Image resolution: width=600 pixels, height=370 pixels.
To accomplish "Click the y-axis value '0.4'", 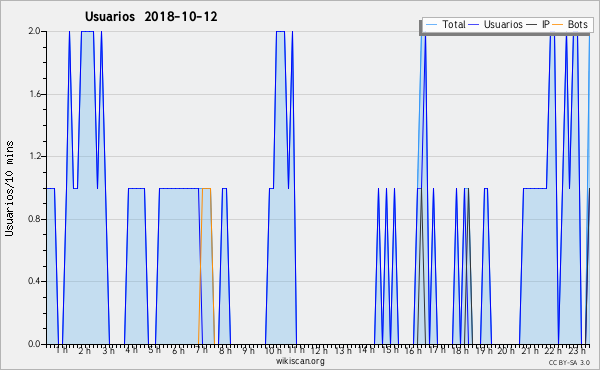I will (35, 281).
